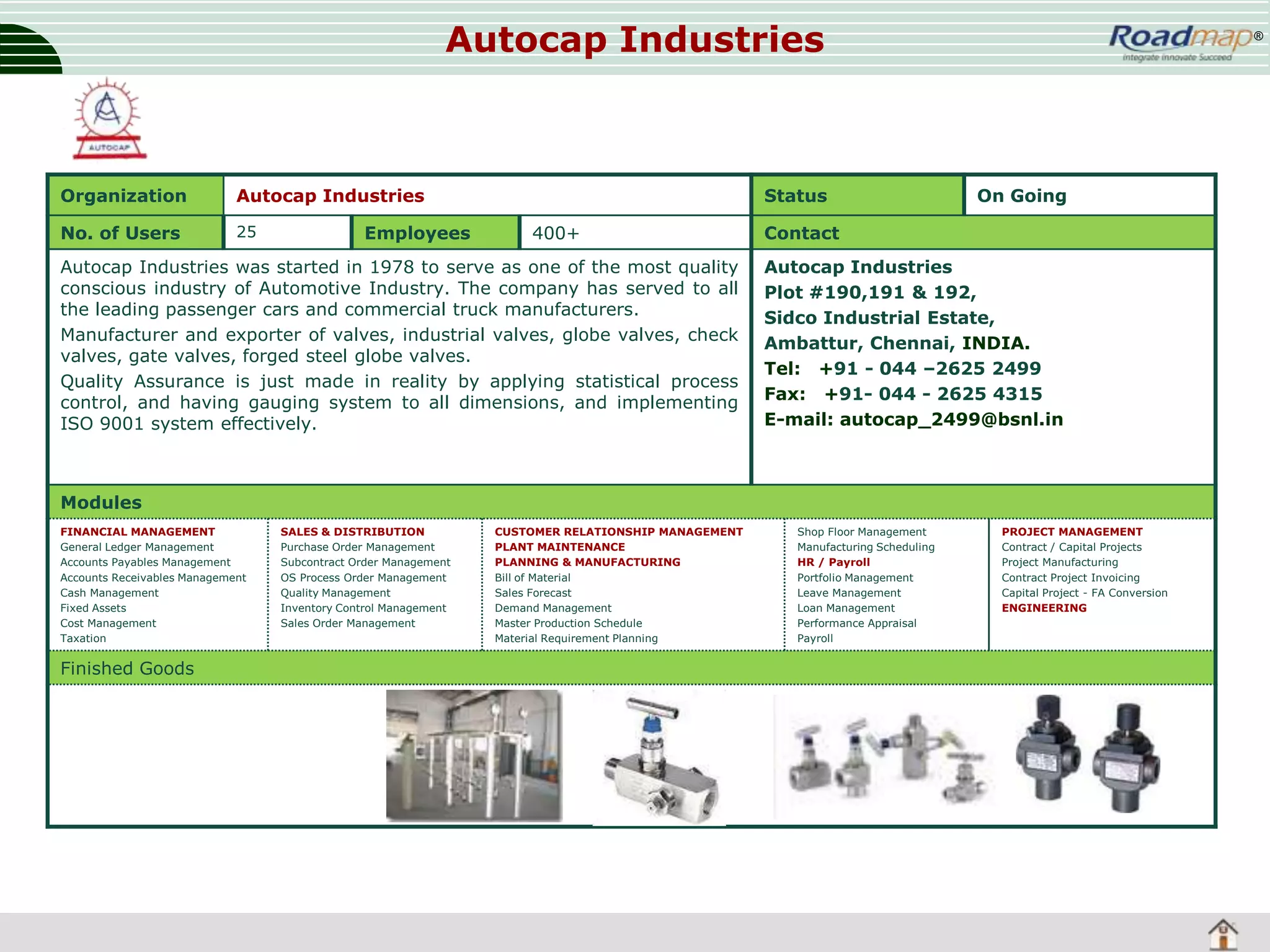This screenshot has width=1270, height=952.
Task: Click Shop Floor Management
Action: pyautogui.click(x=861, y=532)
